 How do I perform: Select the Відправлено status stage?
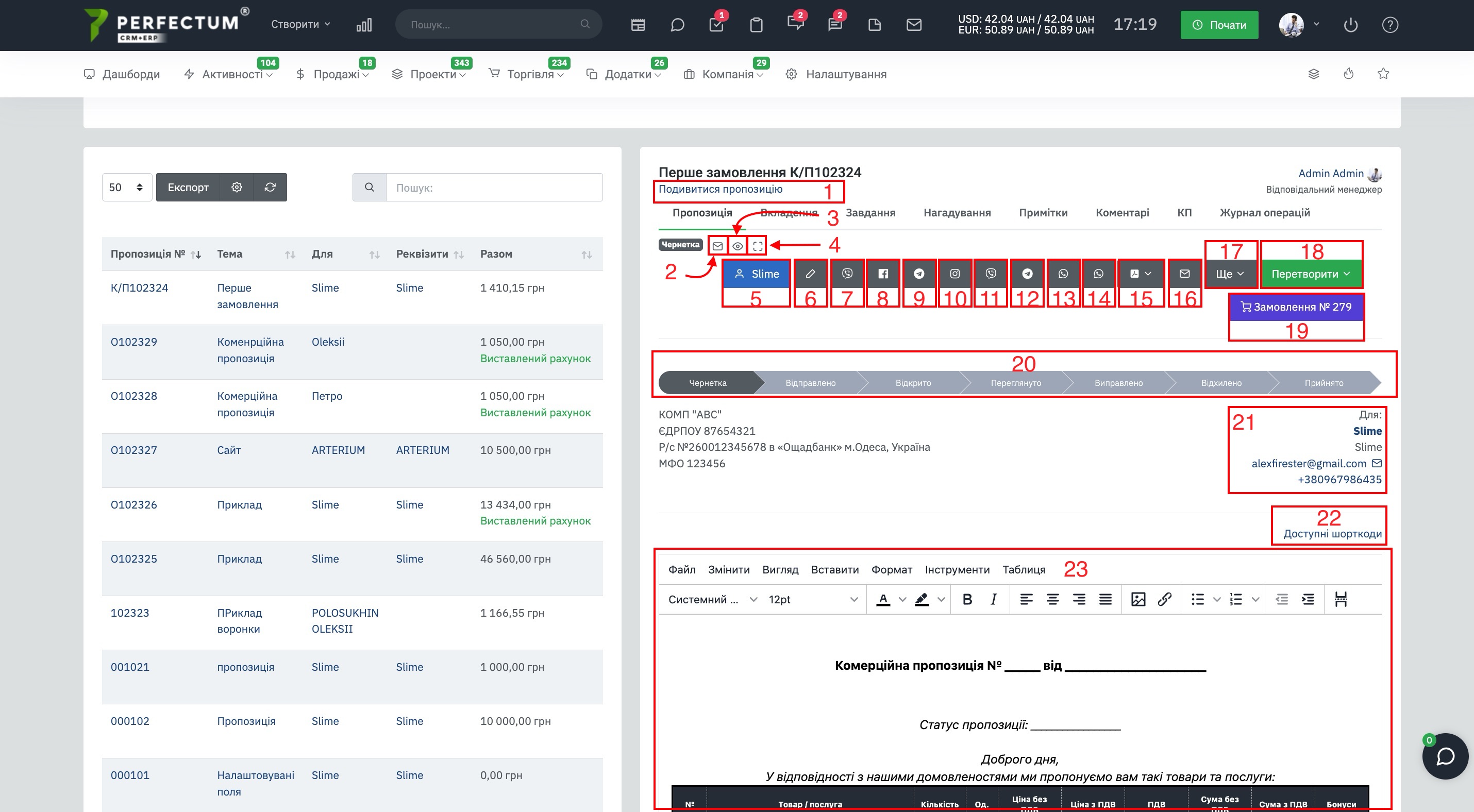click(x=810, y=382)
